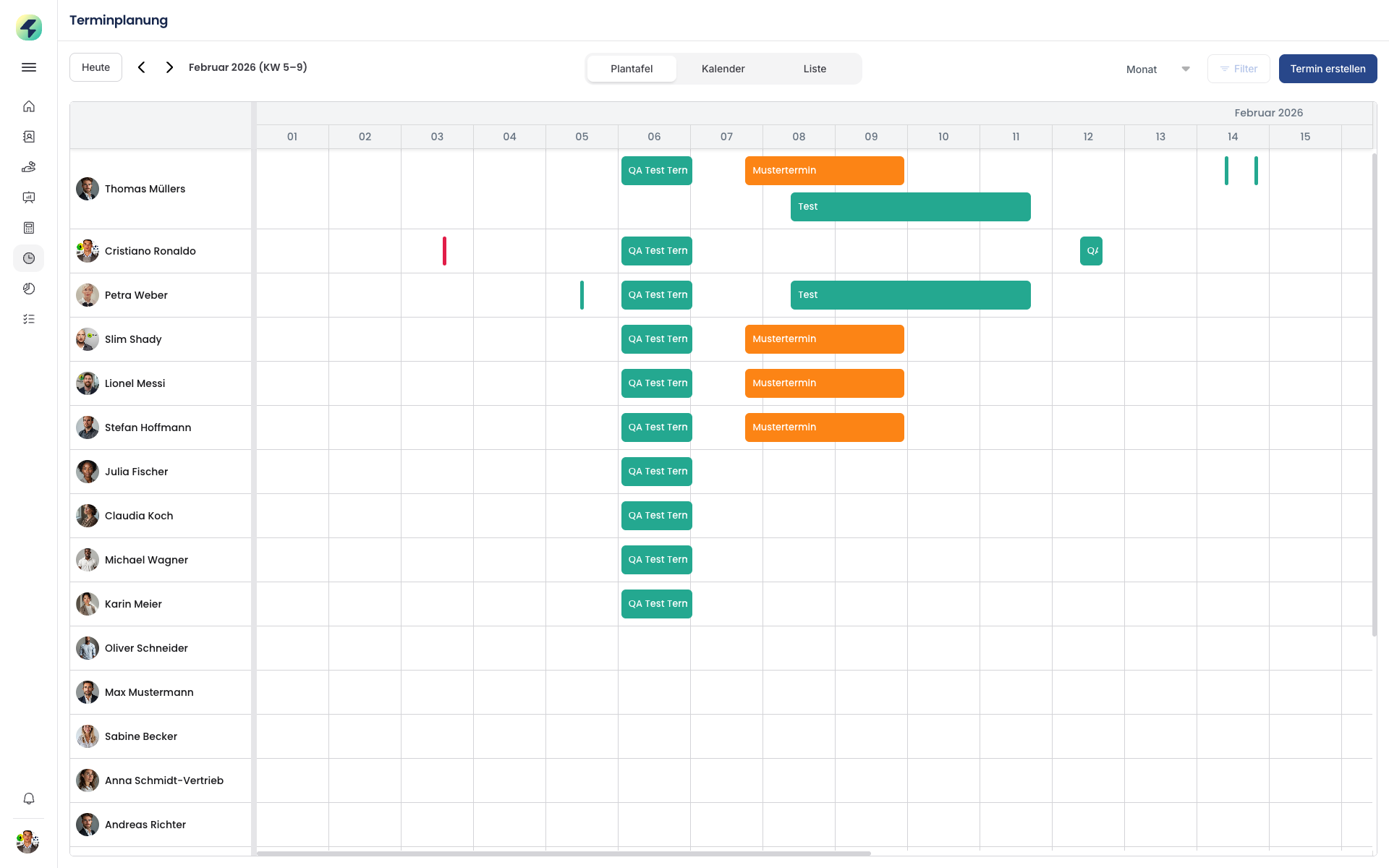Open notifications bell icon
Screen dimensions: 1389x868
click(29, 799)
